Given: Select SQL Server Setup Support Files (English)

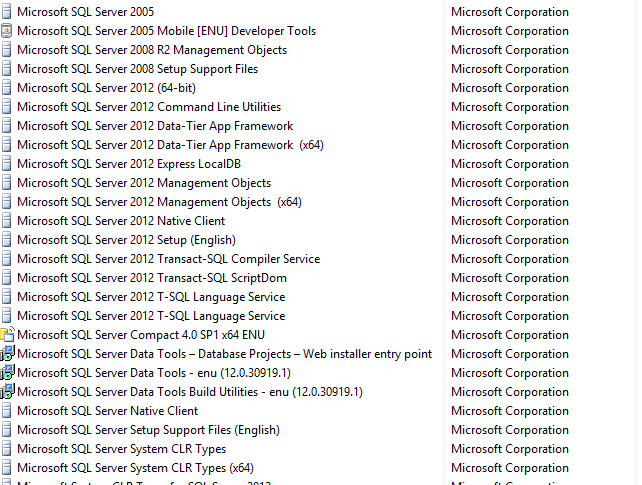Looking at the screenshot, I should (148, 430).
